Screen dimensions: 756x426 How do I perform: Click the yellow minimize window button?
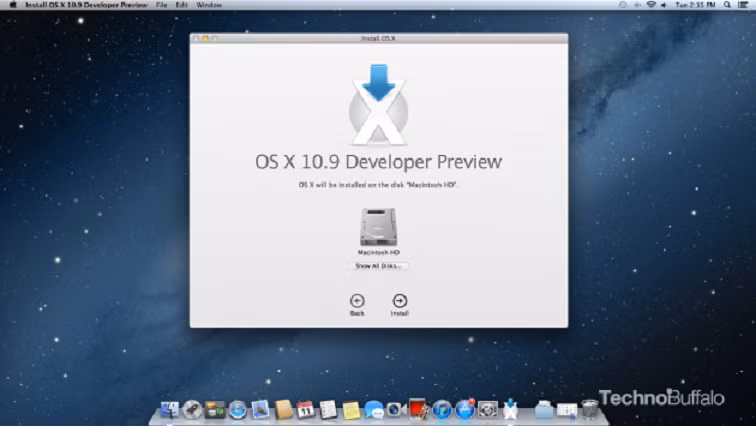205,38
